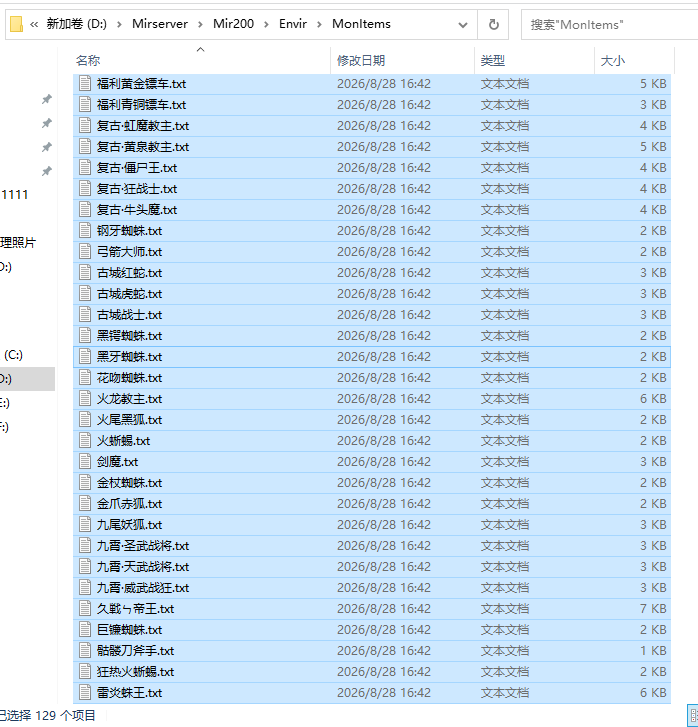
Task: Select file icon of 古城战士.txt
Action: click(85, 314)
